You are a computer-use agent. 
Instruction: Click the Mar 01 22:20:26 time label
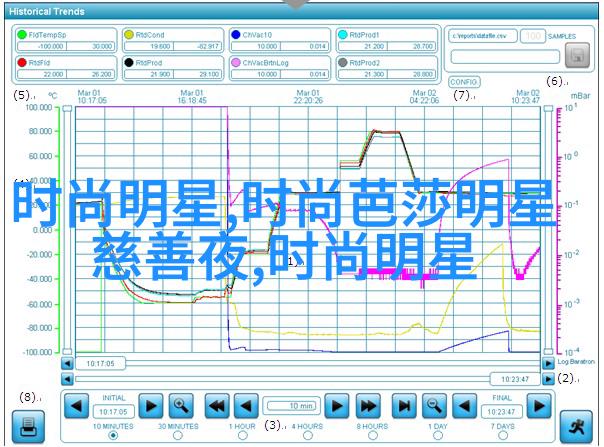pyautogui.click(x=308, y=97)
